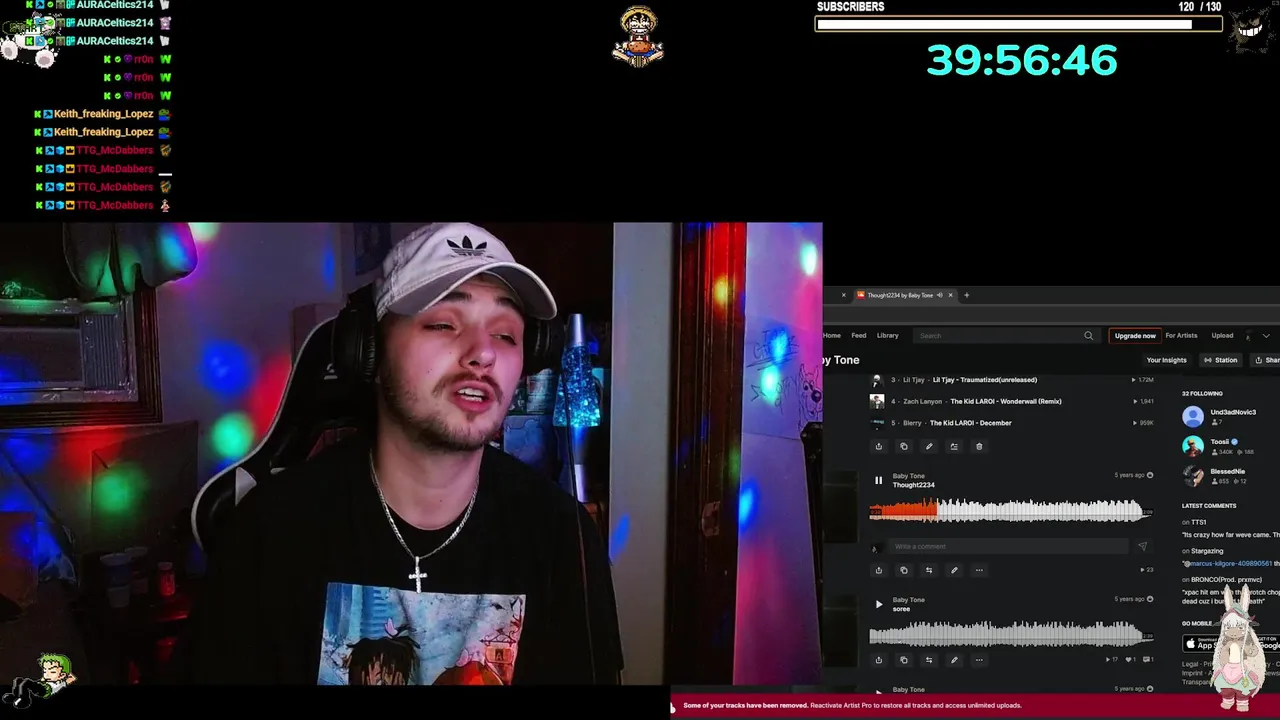Image resolution: width=1280 pixels, height=720 pixels.
Task: Start the Station
Action: (1221, 360)
